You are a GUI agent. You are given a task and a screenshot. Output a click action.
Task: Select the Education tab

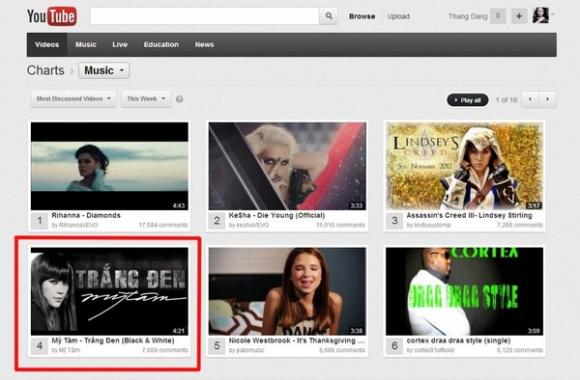(161, 44)
